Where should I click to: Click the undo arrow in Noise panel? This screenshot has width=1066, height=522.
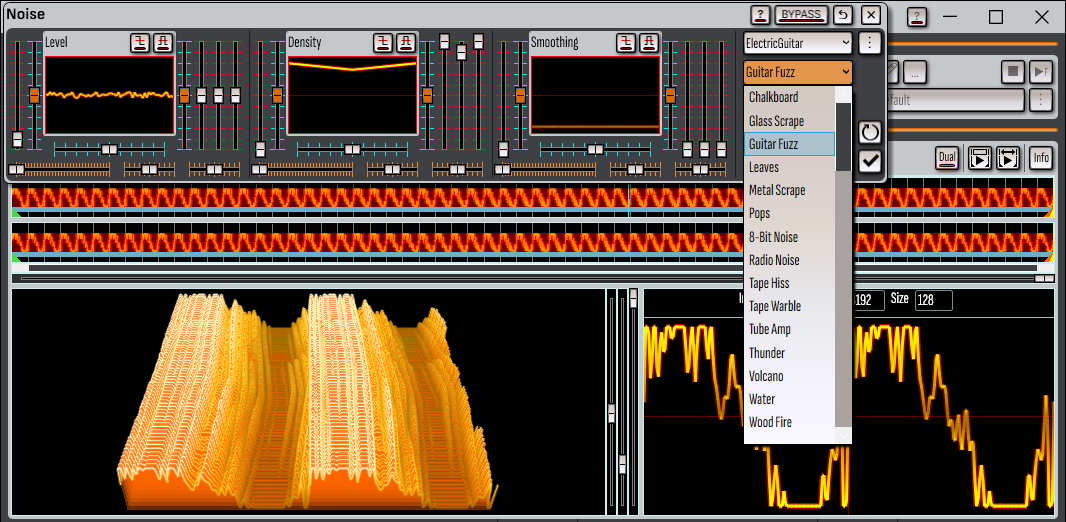coord(843,14)
